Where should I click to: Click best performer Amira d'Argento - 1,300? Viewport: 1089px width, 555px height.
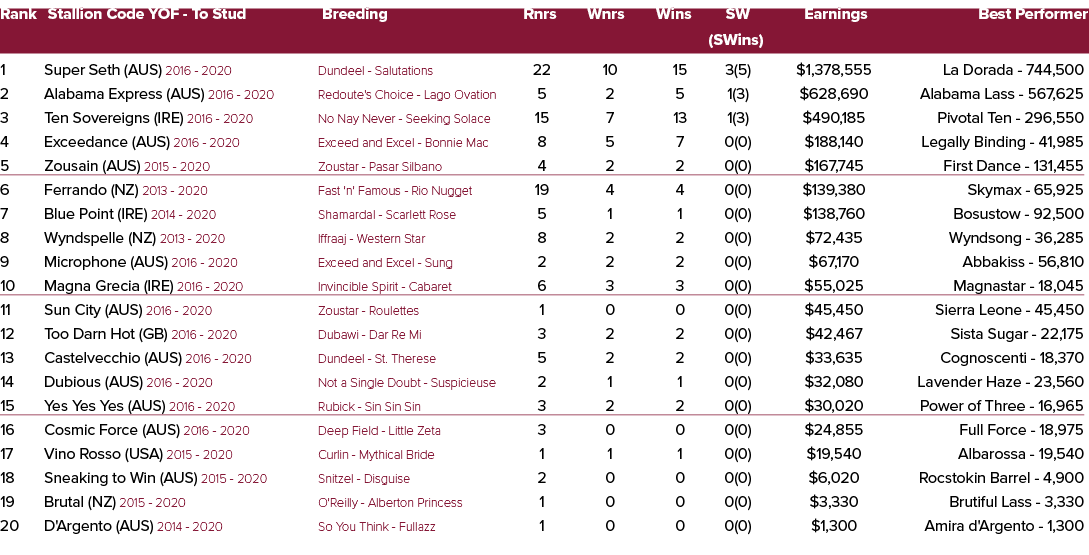point(1004,527)
